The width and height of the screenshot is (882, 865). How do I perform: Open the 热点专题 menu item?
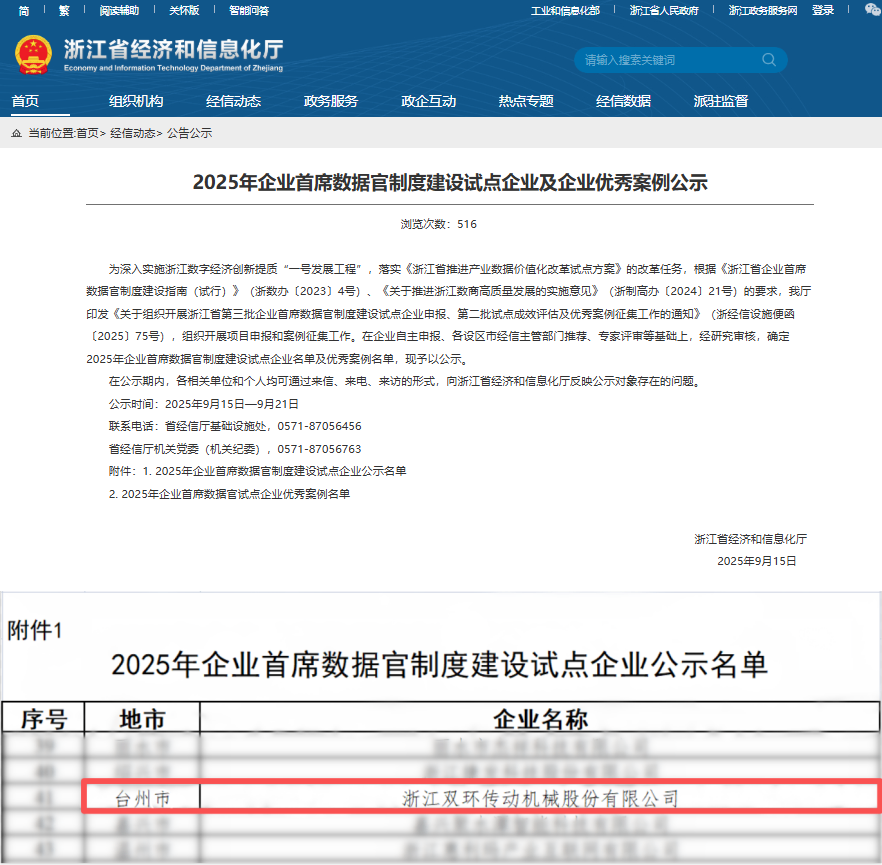coord(524,101)
